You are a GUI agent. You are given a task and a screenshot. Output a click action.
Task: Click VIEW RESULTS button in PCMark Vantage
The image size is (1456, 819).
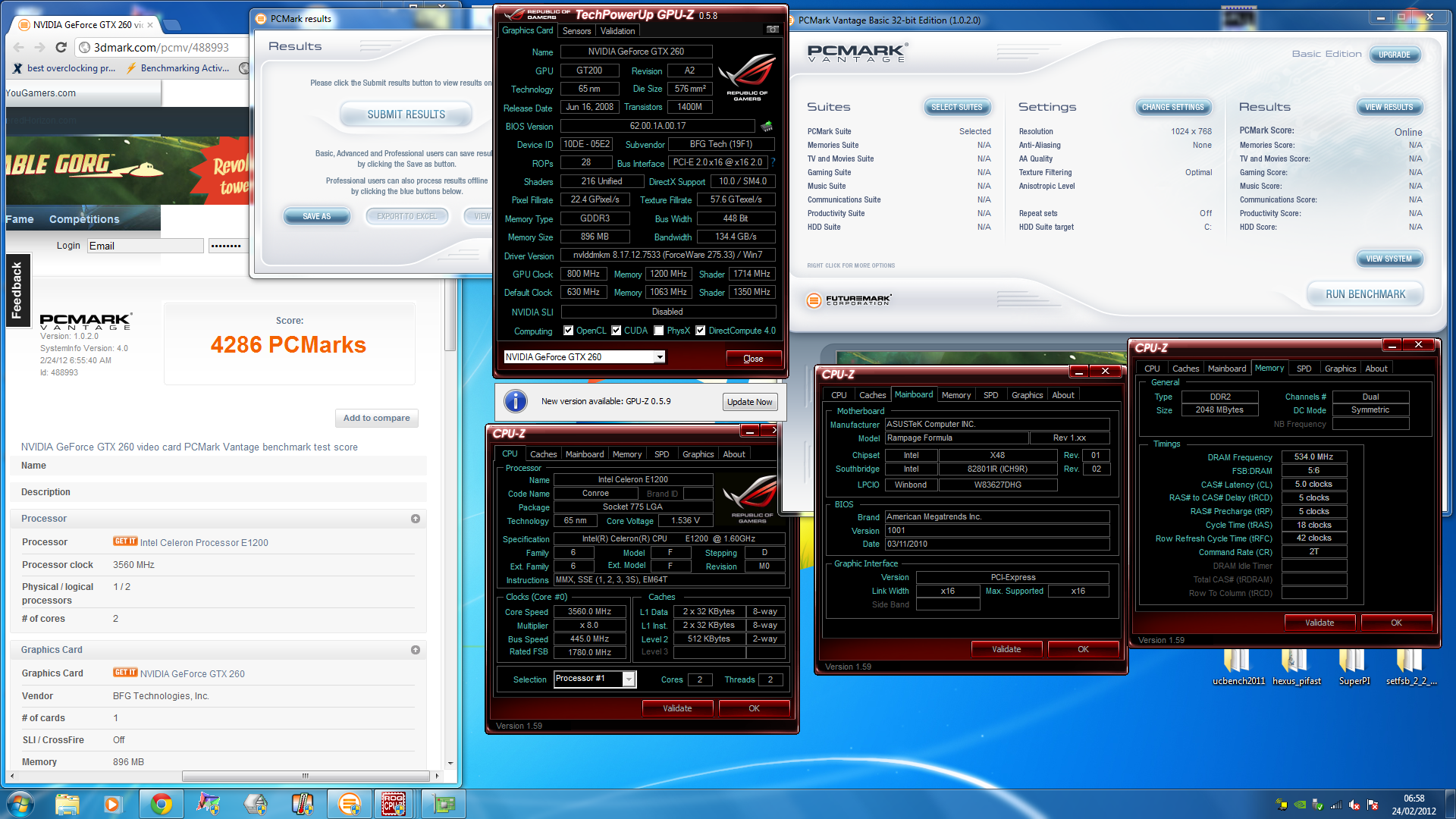click(x=1389, y=108)
